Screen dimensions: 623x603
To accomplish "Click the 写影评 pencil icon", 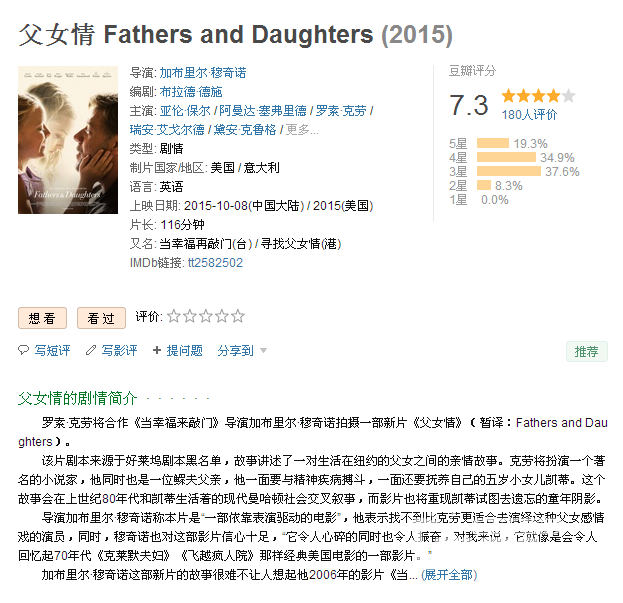I will click(x=91, y=350).
